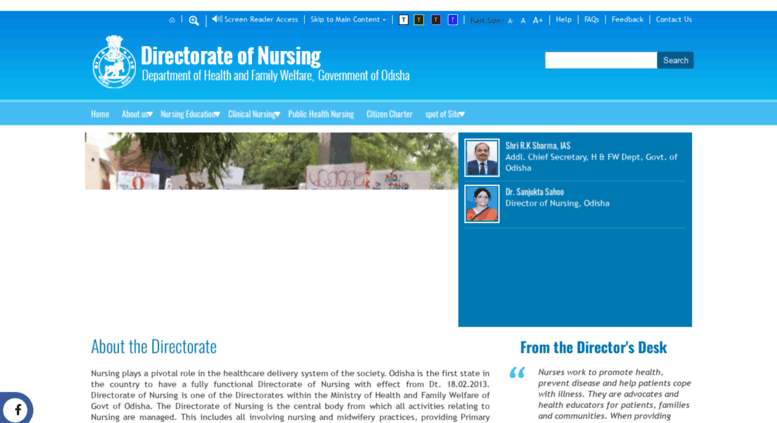Open the Help link

tap(563, 19)
